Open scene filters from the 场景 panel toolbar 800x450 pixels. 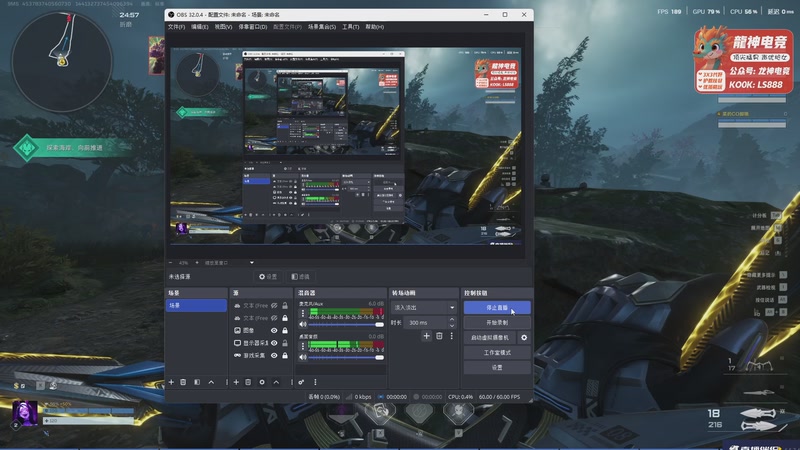(197, 382)
